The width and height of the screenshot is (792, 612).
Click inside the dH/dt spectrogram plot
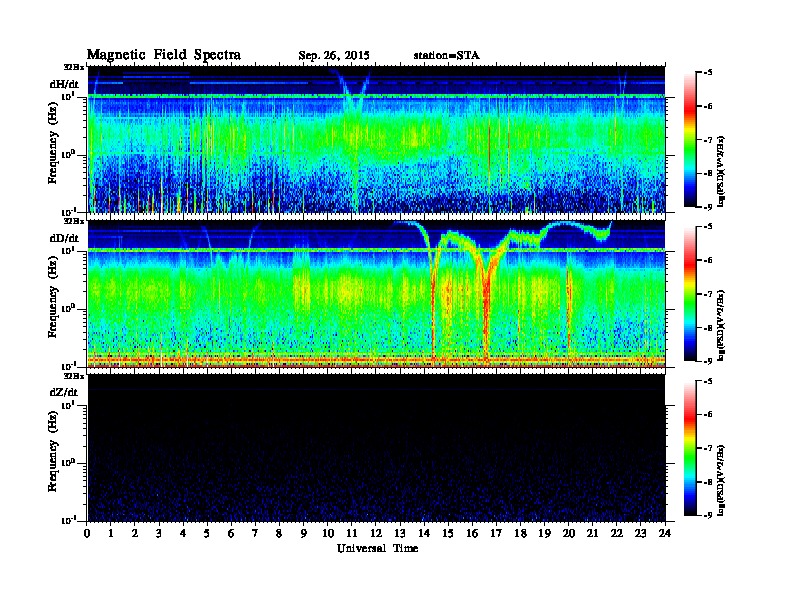376,139
